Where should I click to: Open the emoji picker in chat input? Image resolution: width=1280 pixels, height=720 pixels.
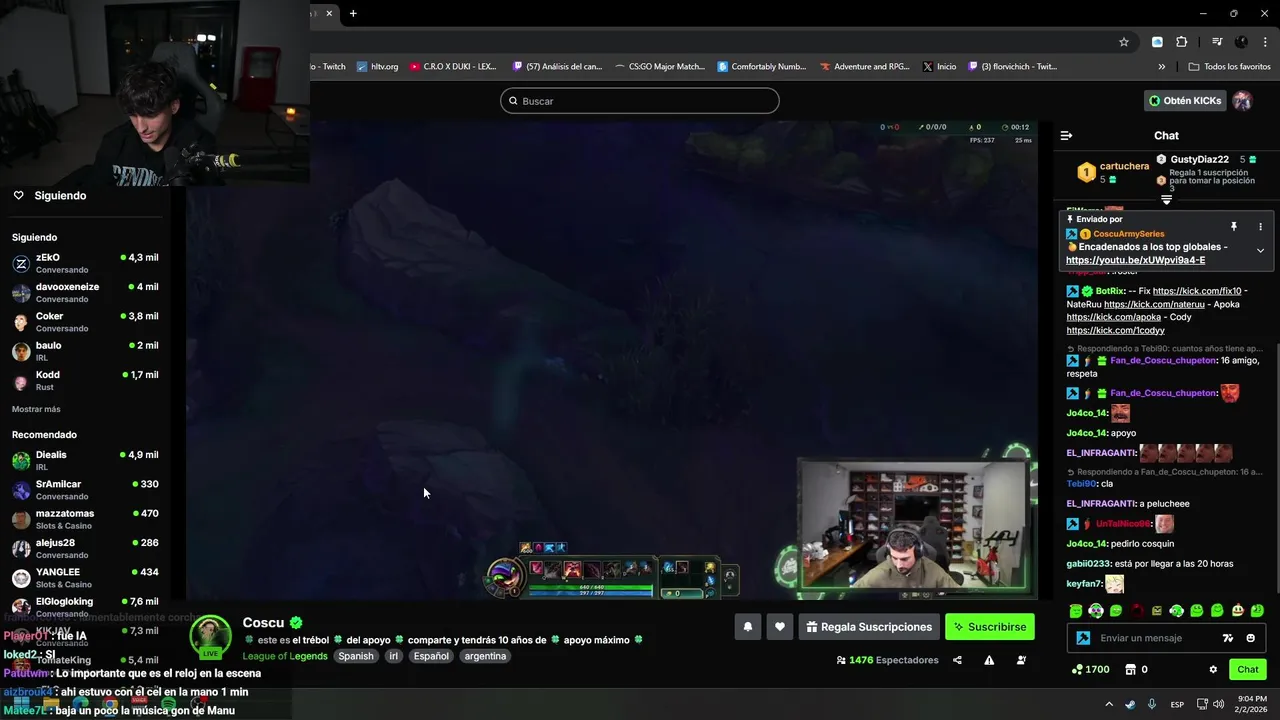(x=1250, y=638)
